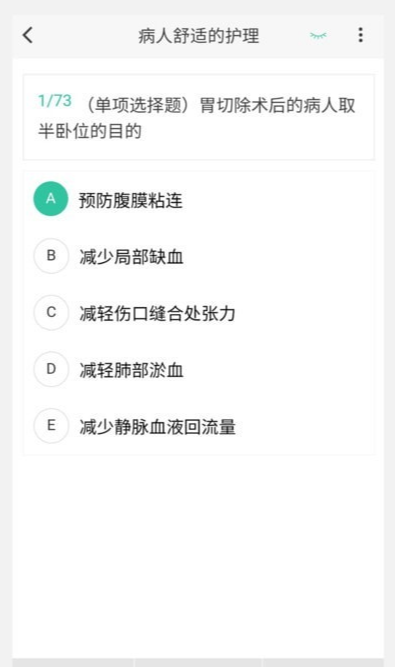
Task: Pick answer text 减轻伤口缝合处张力
Action: coord(157,314)
